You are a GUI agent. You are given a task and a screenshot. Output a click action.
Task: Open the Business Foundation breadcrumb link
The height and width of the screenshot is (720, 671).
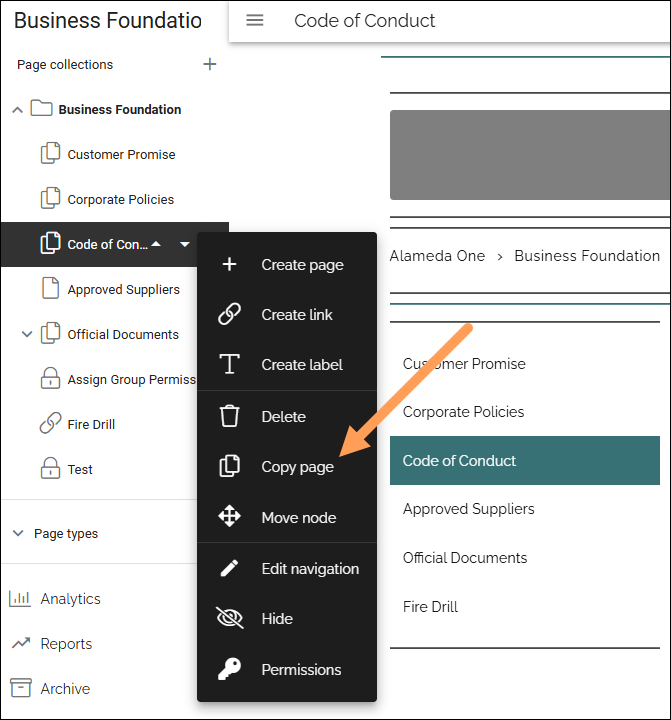pos(587,255)
